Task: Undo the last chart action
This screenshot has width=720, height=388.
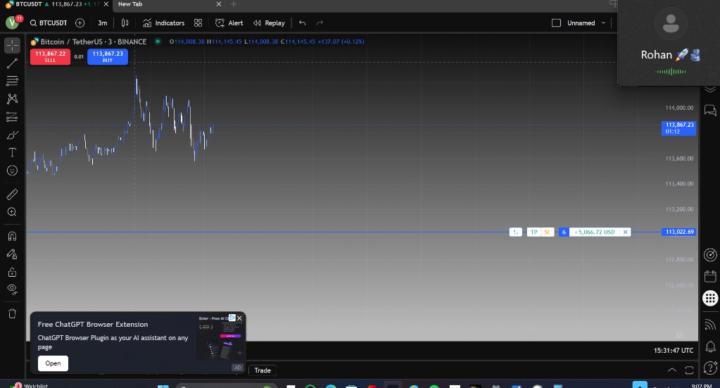Action: 302,23
